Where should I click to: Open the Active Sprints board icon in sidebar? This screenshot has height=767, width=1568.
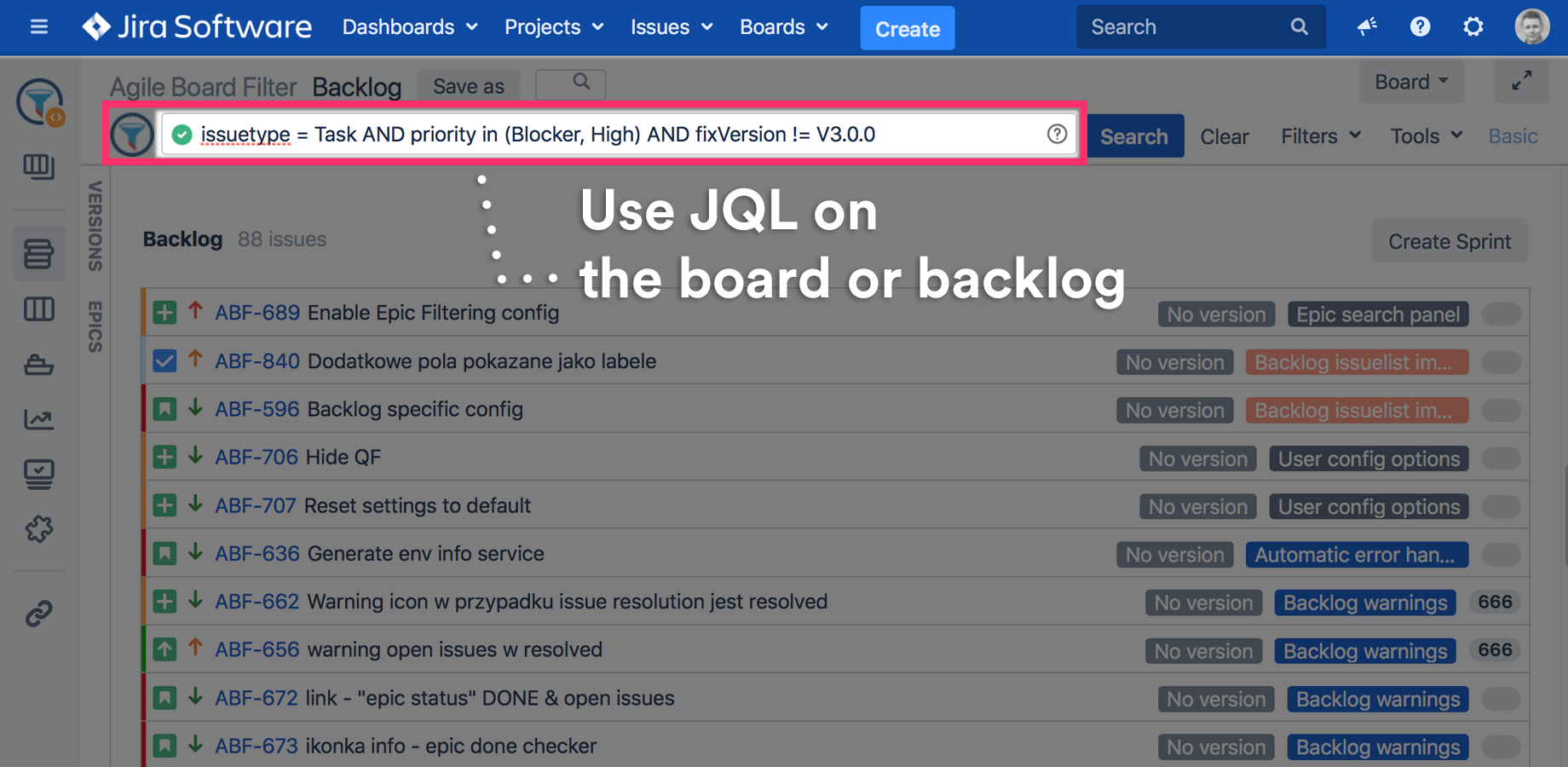pyautogui.click(x=39, y=309)
